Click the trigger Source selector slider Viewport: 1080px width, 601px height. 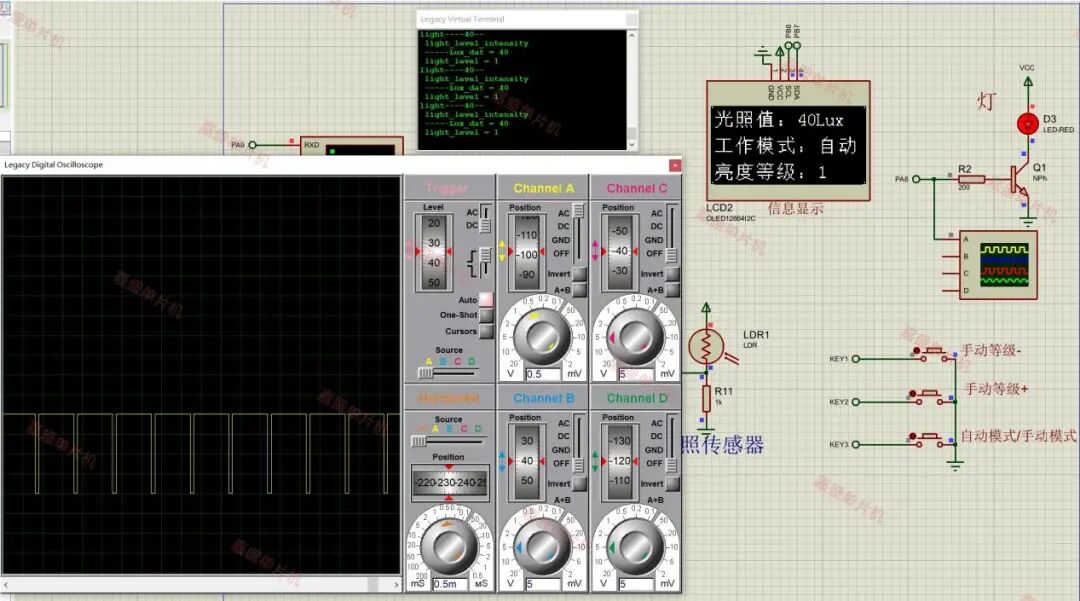[x=448, y=372]
